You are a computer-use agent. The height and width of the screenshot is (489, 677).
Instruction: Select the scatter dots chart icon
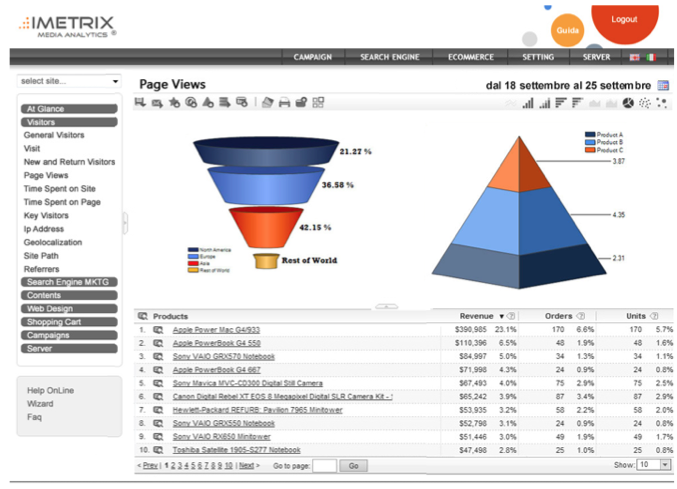[x=661, y=103]
